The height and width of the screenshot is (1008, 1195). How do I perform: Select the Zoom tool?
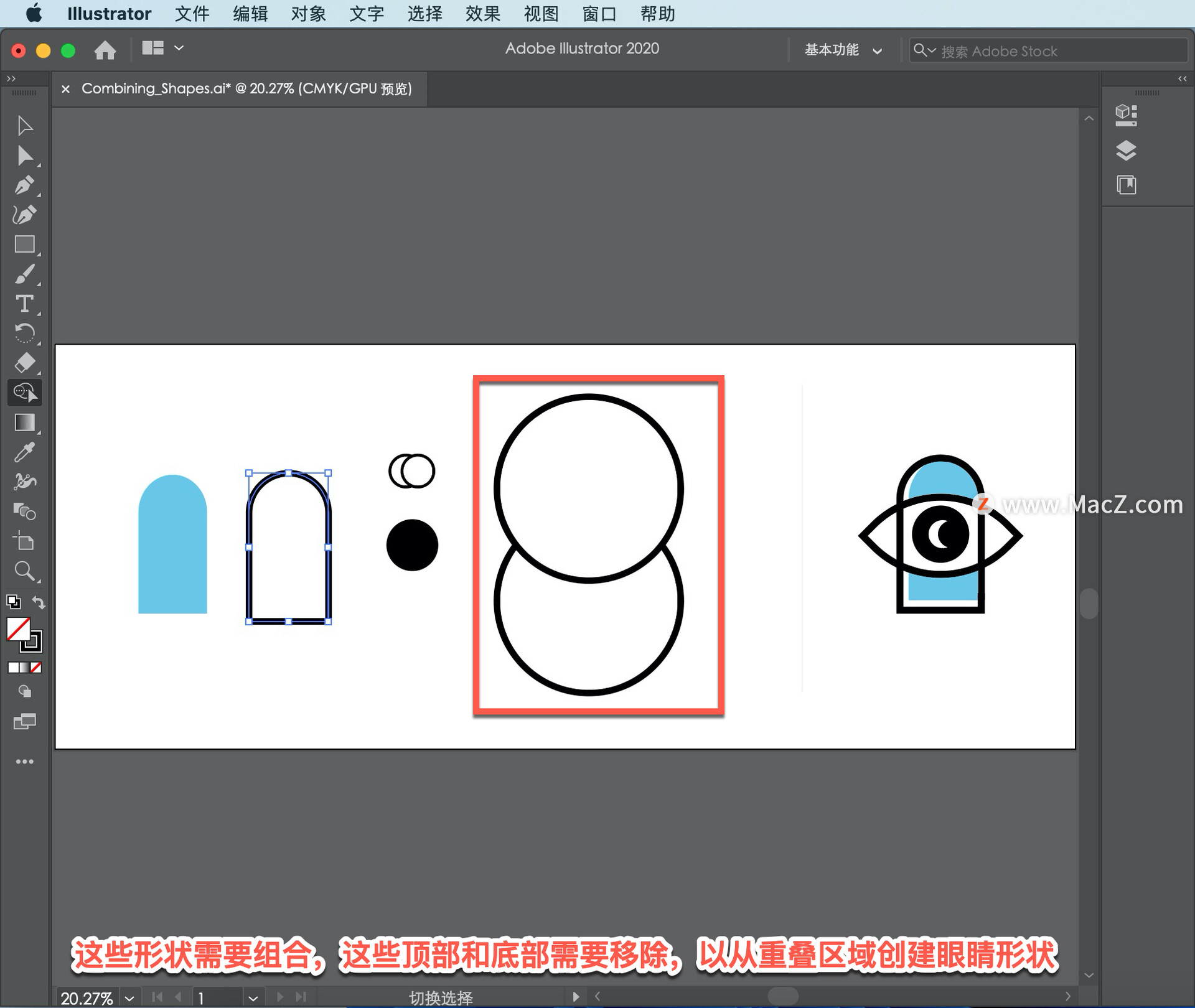[25, 571]
